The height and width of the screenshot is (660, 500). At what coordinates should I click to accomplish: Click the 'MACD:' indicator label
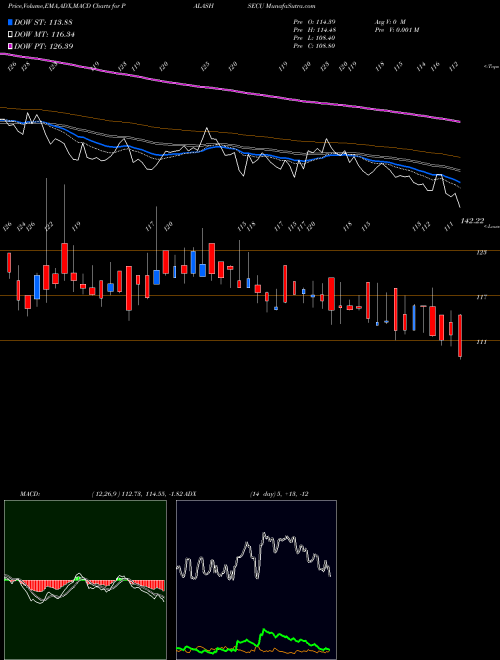pos(30,494)
